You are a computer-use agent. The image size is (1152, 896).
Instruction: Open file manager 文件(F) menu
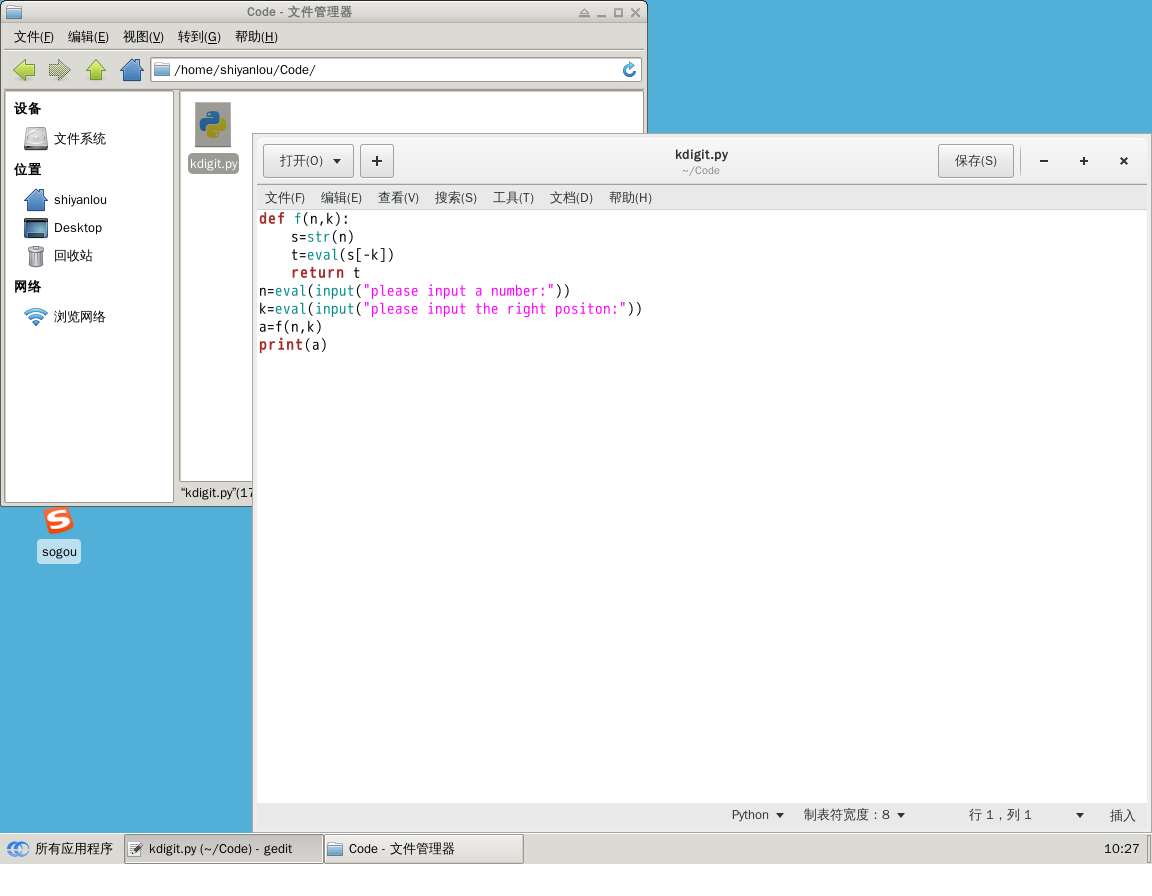pyautogui.click(x=34, y=37)
